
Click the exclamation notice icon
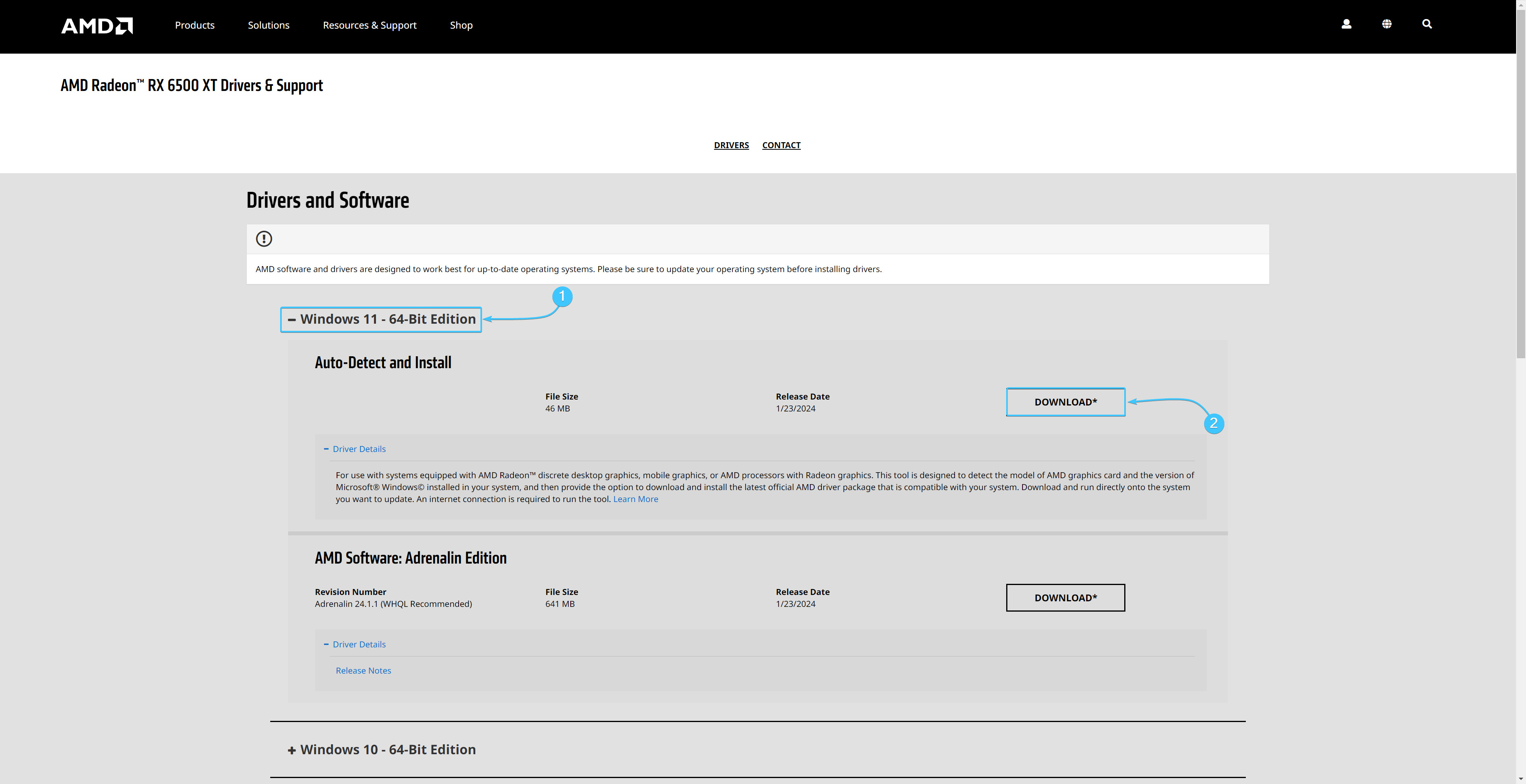(263, 239)
